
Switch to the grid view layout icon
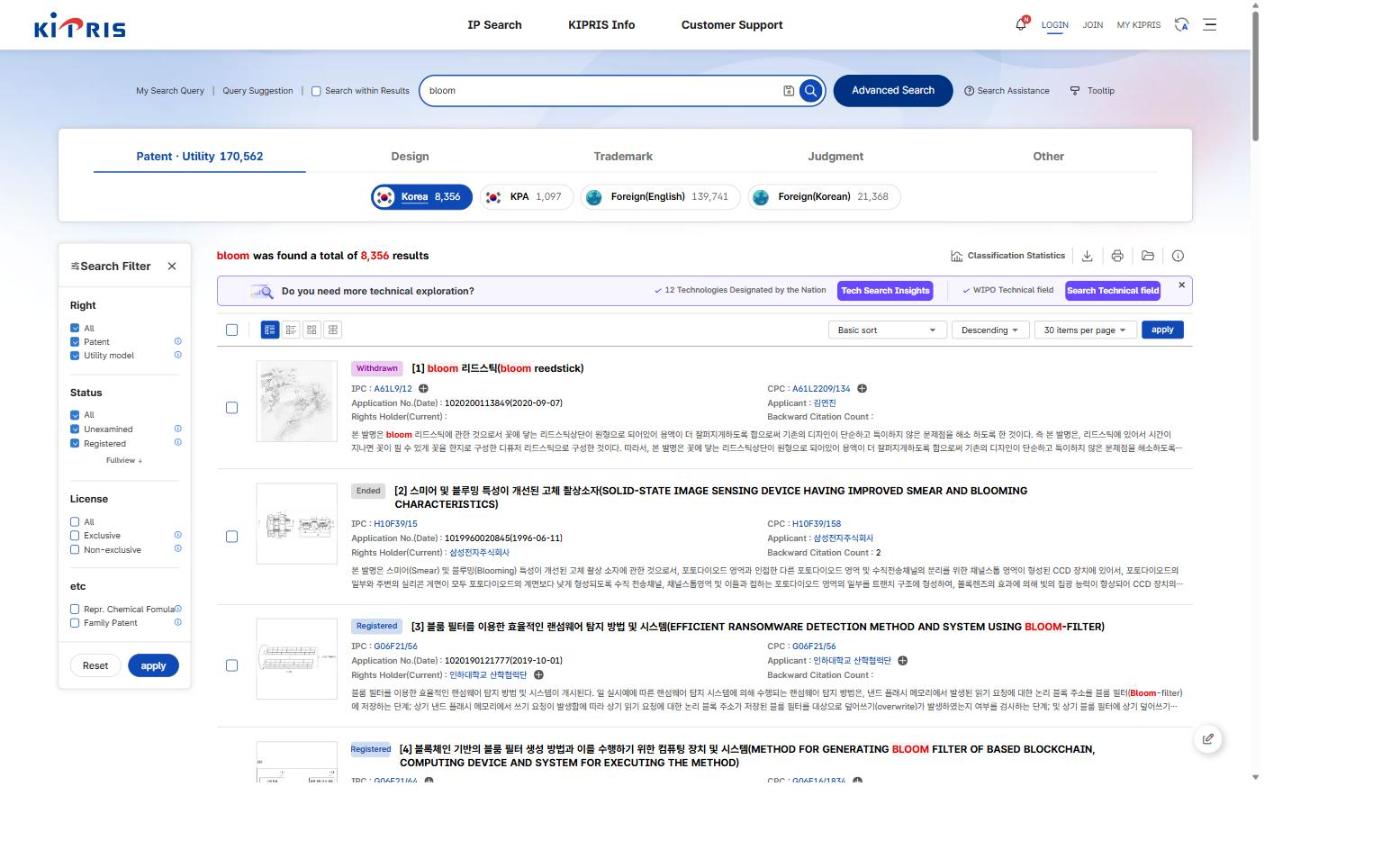point(312,329)
